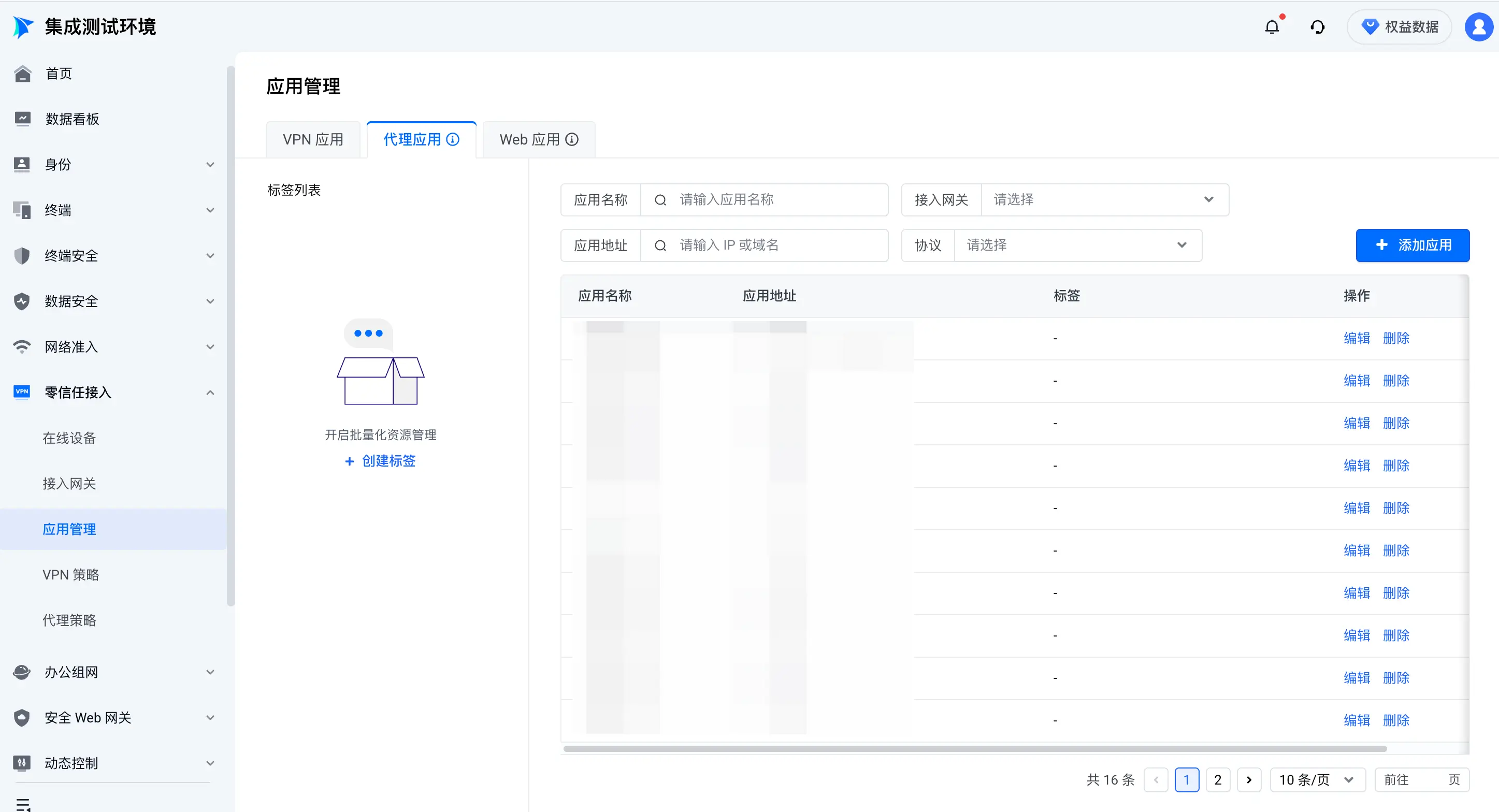Viewport: 1499px width, 812px height.
Task: Expand the 终端安全 menu chevron
Action: [210, 256]
